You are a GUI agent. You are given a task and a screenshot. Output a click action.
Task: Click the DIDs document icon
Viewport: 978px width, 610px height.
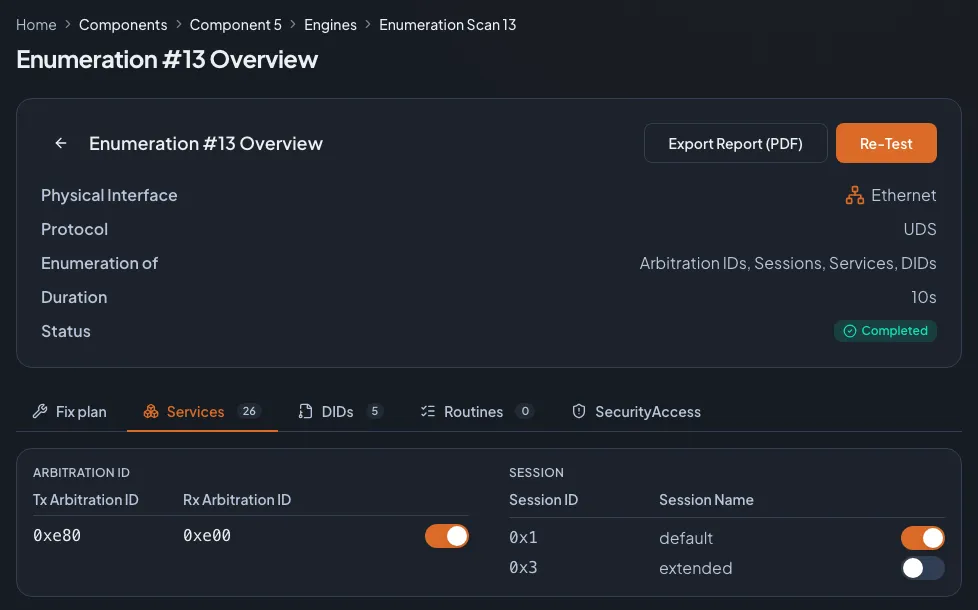coord(305,411)
